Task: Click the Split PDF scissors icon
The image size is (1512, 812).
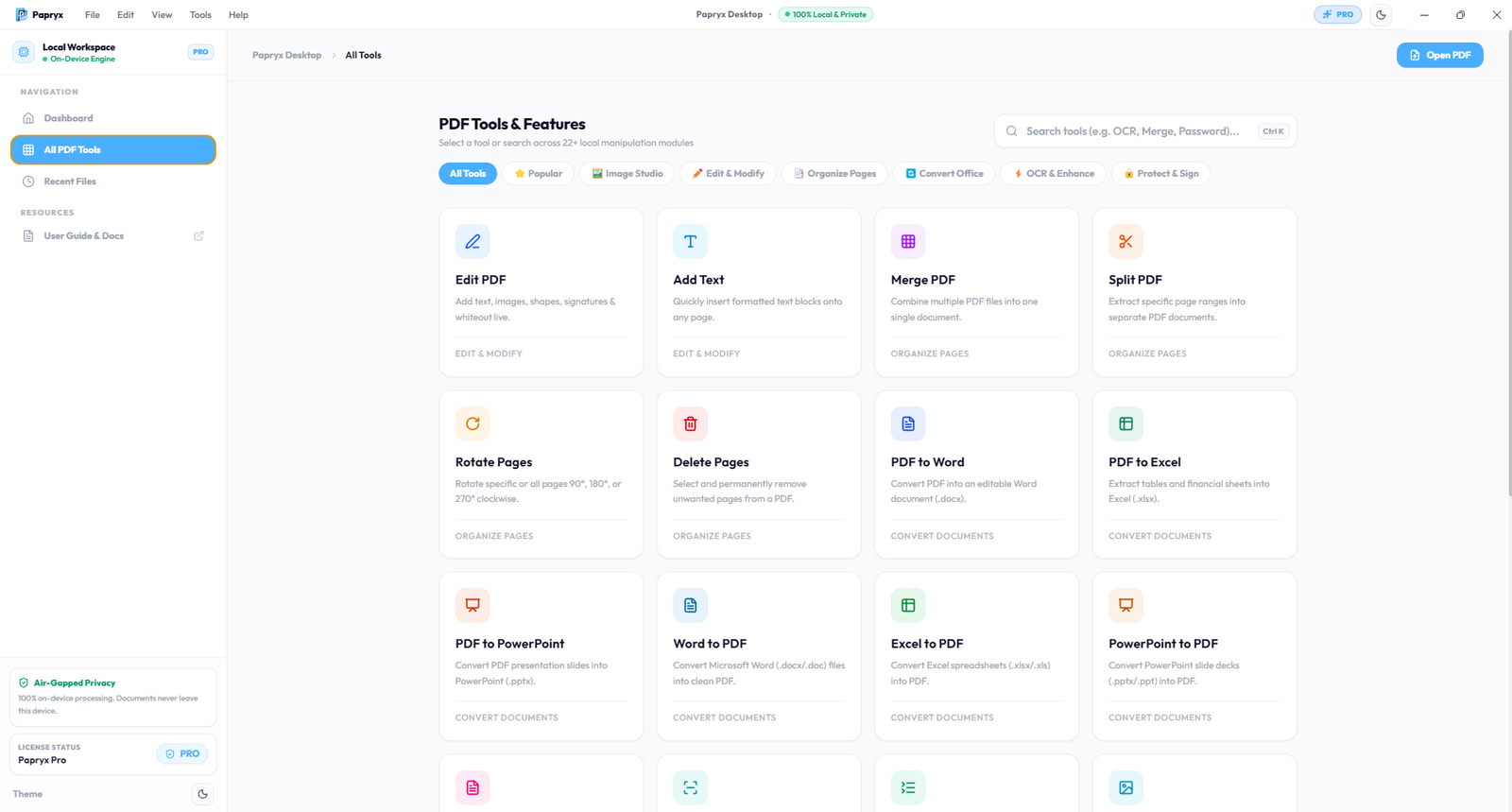Action: coord(1125,242)
